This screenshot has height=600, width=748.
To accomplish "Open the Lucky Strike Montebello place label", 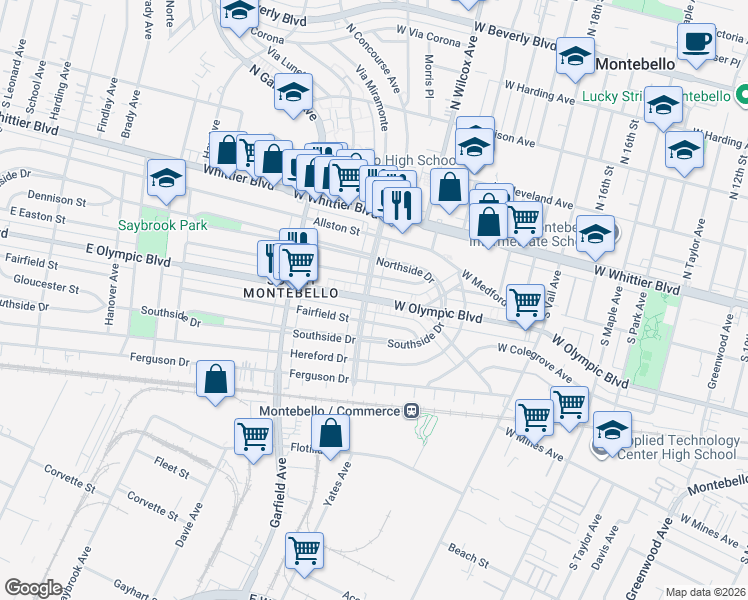I will [x=656, y=96].
